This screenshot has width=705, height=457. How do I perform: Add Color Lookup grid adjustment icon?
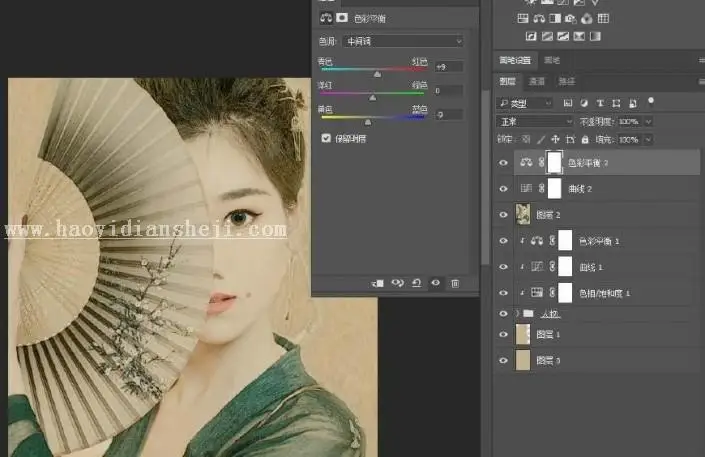[x=603, y=18]
